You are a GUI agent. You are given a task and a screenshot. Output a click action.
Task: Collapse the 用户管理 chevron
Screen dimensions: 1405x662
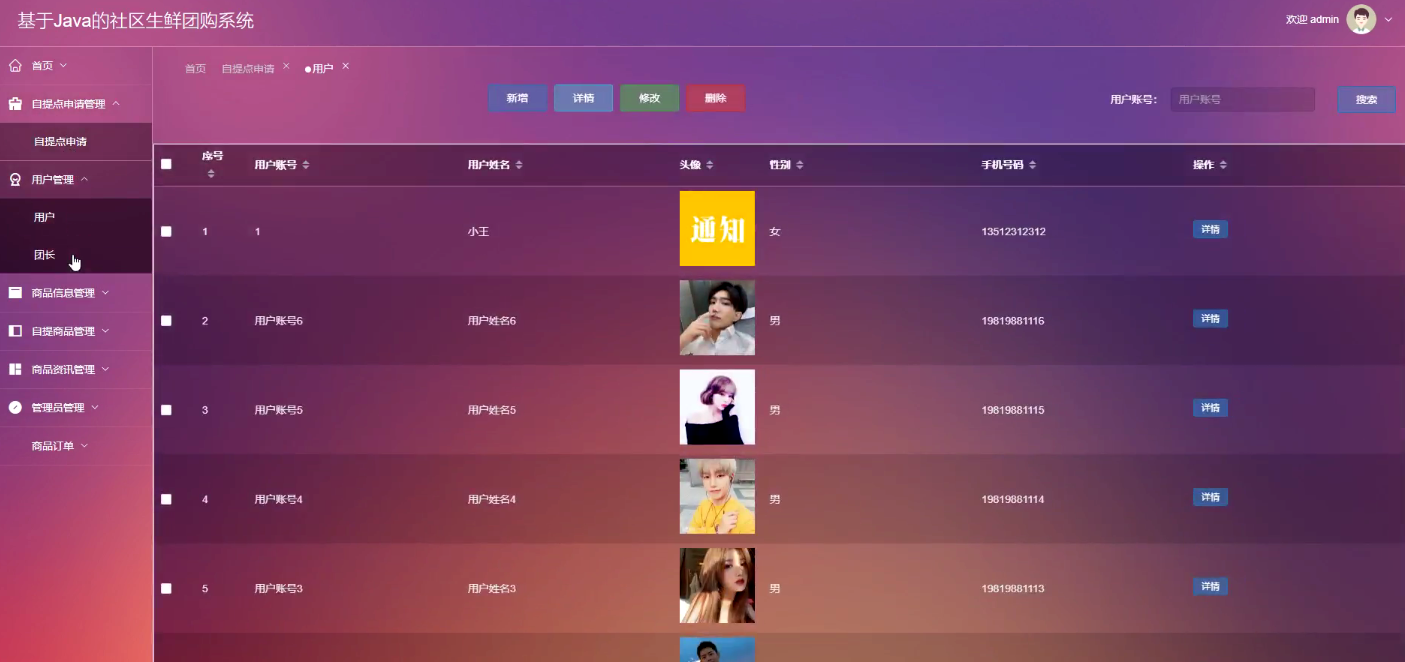(x=84, y=179)
